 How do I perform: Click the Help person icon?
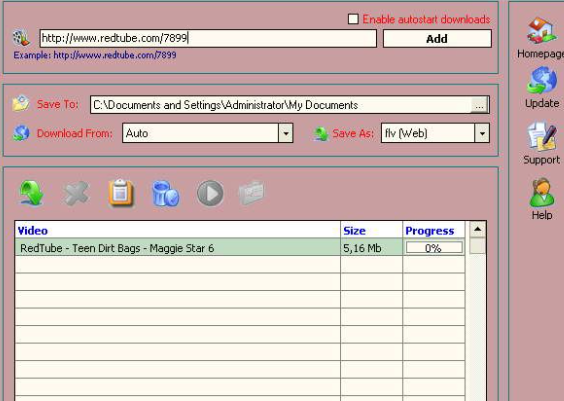[542, 192]
